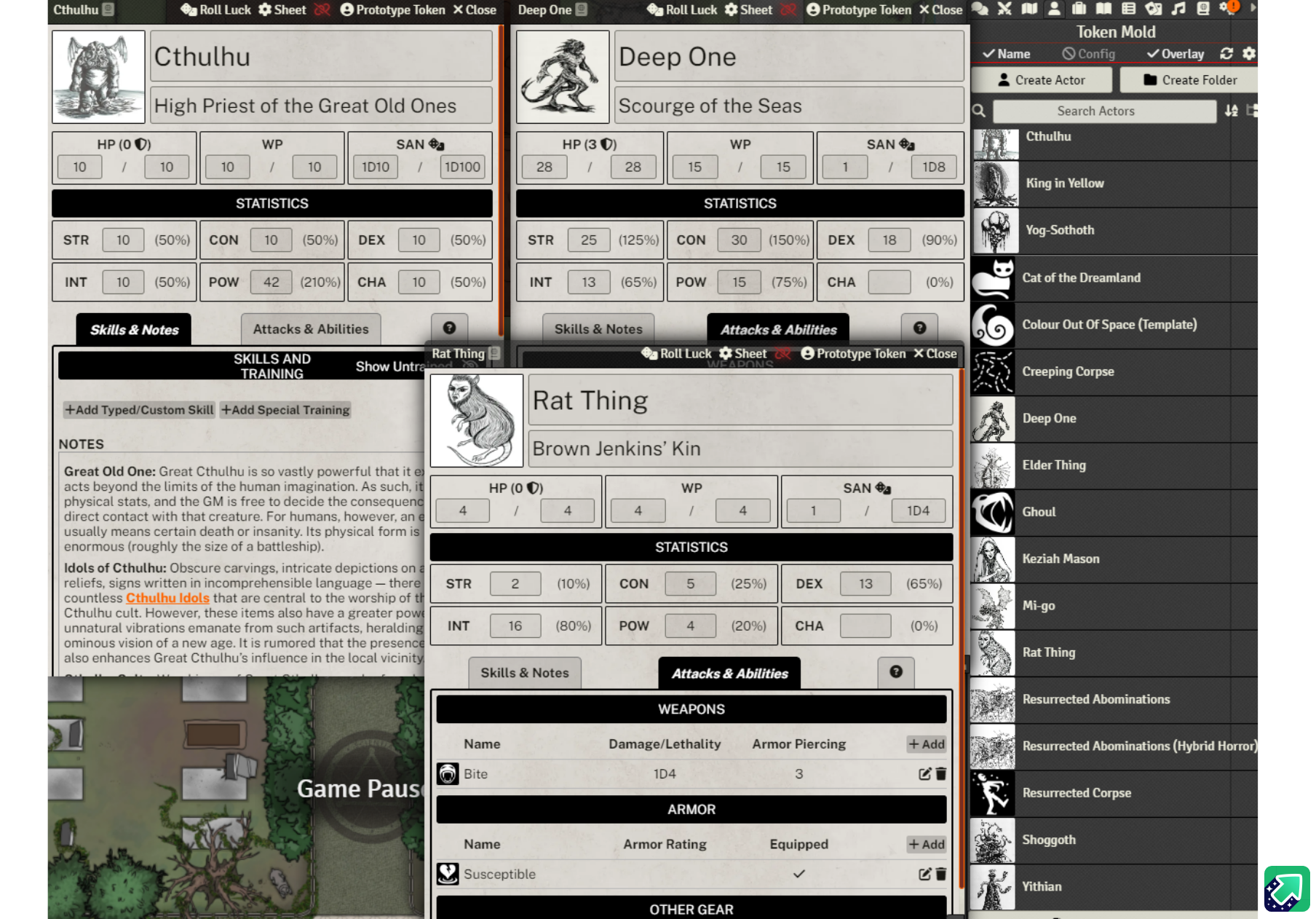
Task: Open Token Mold settings gear
Action: 1249,53
